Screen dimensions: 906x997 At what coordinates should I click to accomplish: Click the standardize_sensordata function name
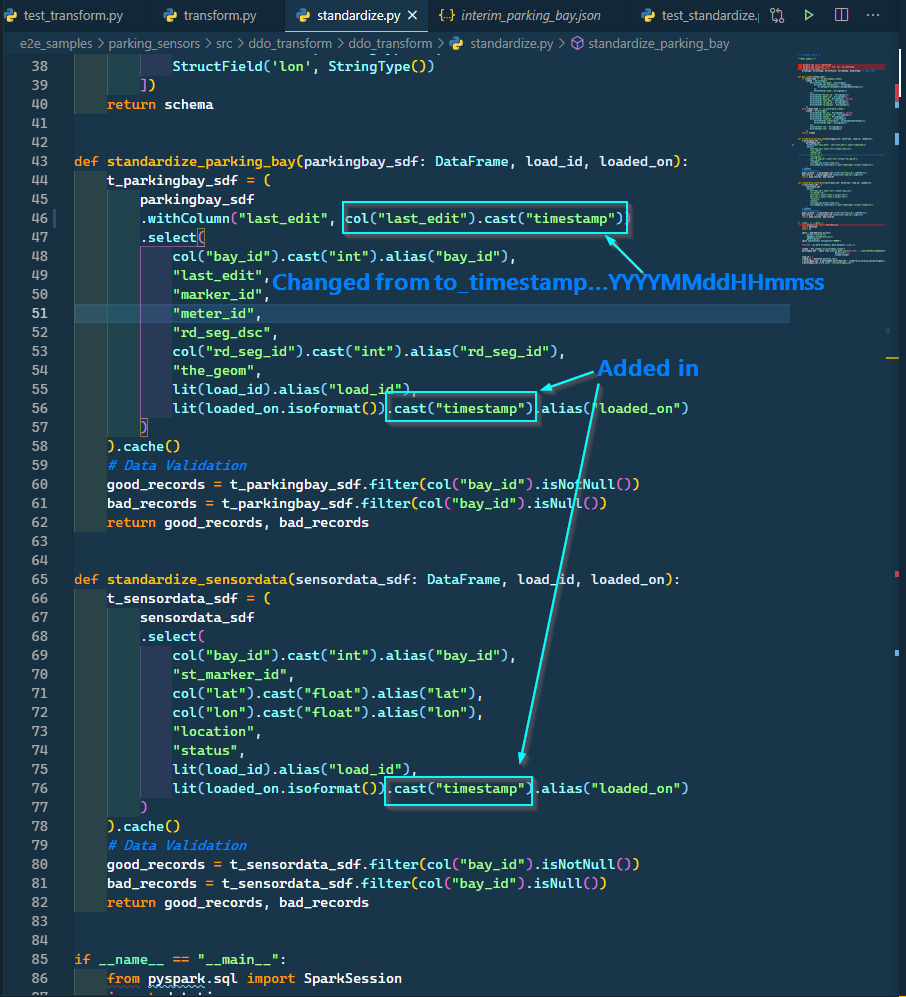click(x=197, y=579)
